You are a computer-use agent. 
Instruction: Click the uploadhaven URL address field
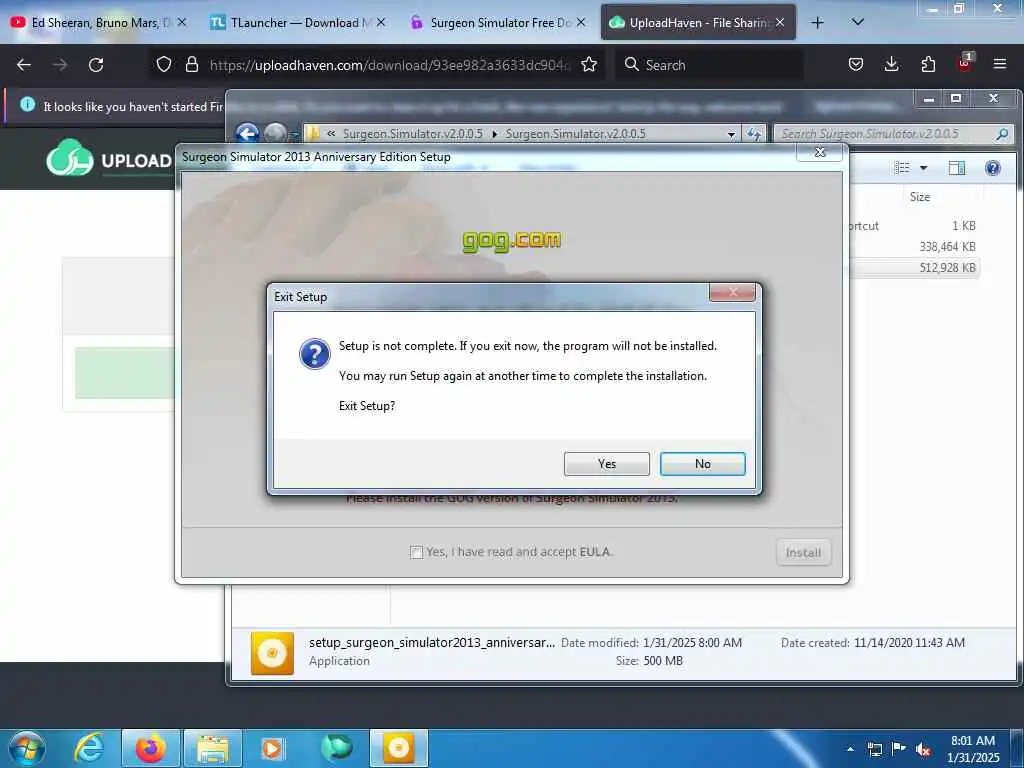(x=390, y=65)
